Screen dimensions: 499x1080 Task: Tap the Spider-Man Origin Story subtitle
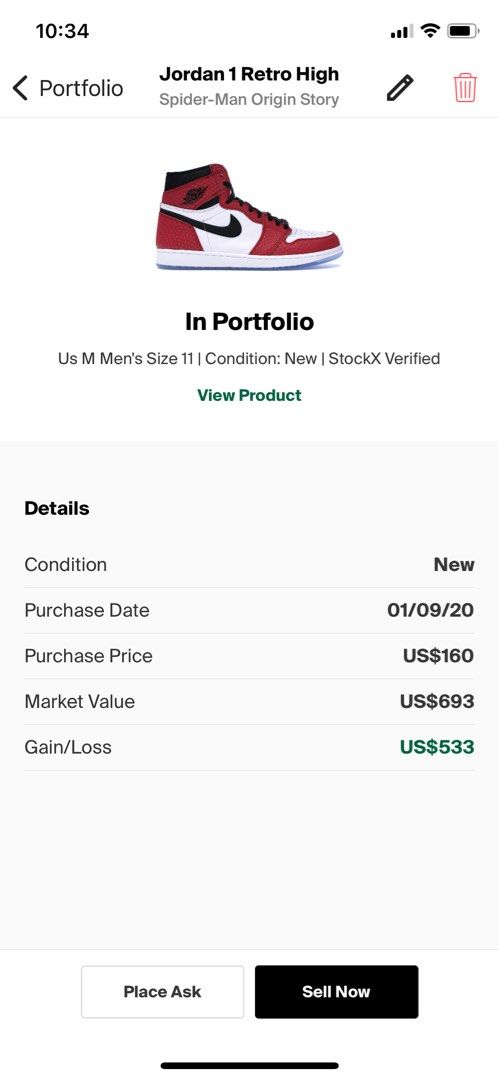tap(250, 100)
